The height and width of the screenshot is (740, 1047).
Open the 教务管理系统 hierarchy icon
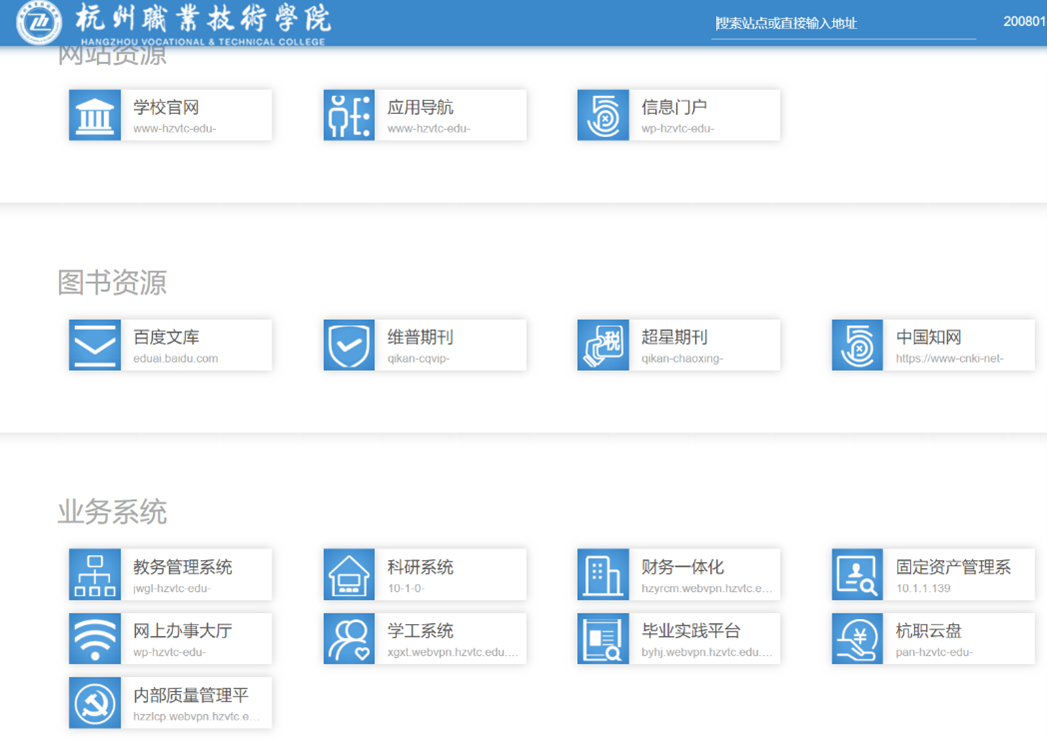click(x=95, y=575)
